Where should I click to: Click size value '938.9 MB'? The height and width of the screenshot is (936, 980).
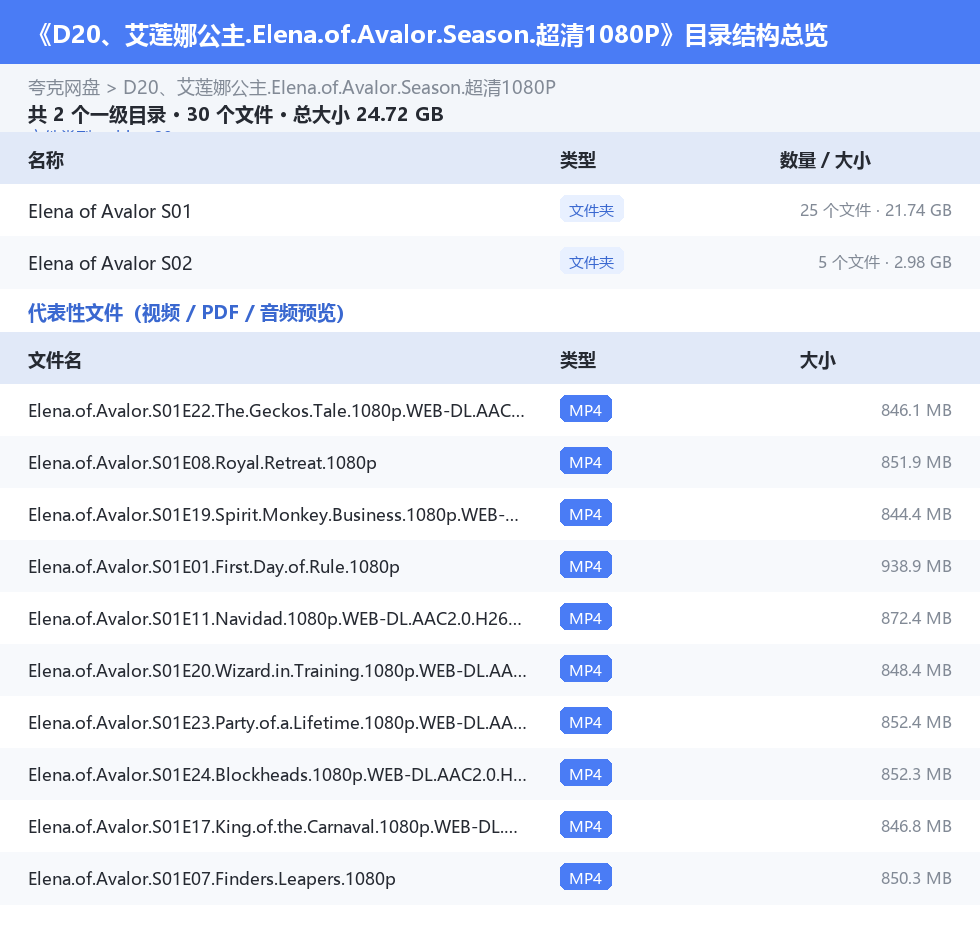916,565
